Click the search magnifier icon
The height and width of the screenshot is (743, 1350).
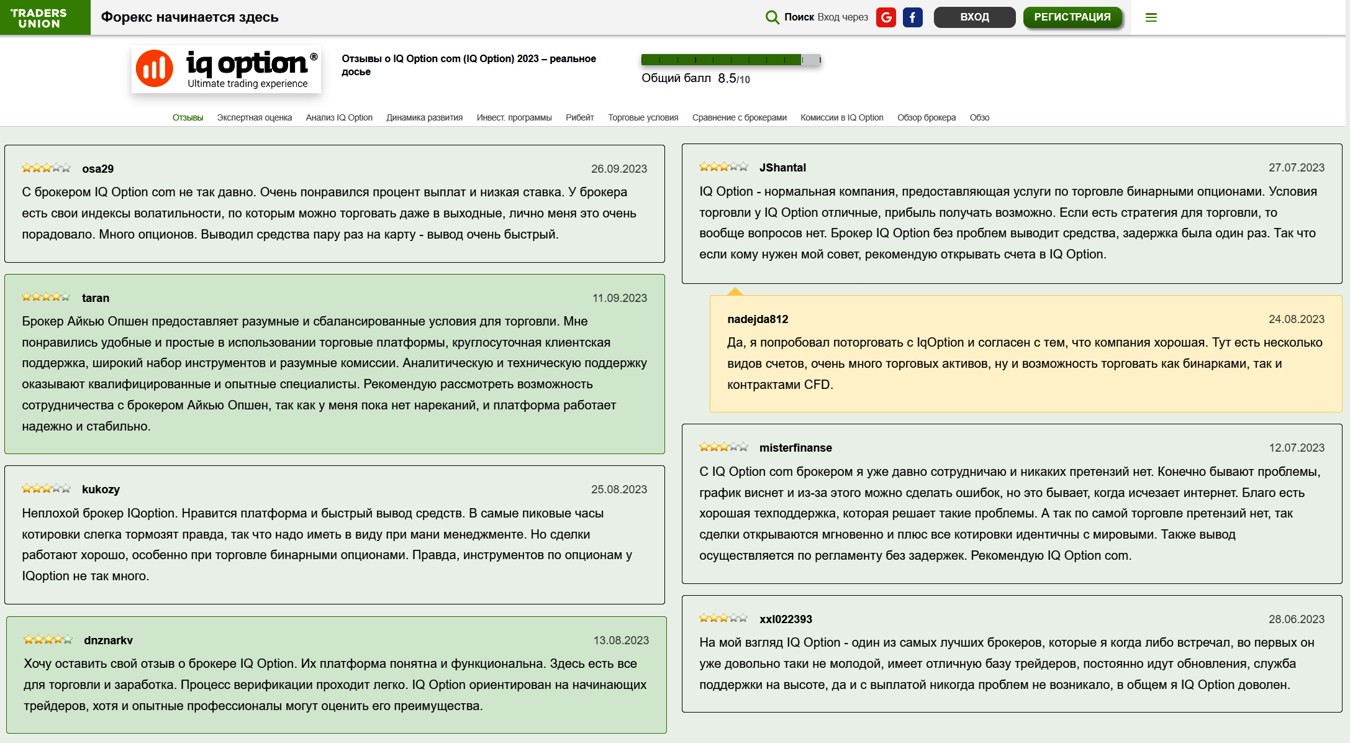772,17
